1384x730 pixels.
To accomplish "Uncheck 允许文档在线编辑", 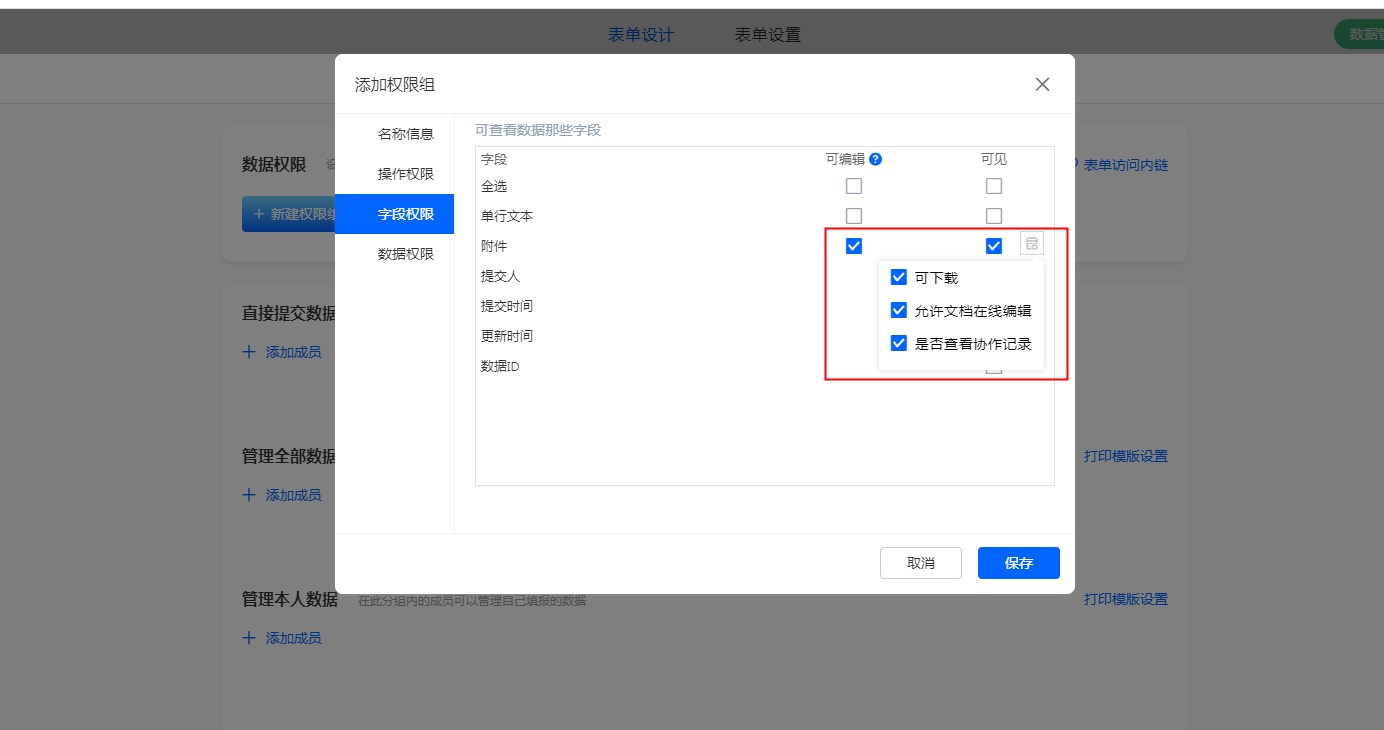I will (x=899, y=311).
